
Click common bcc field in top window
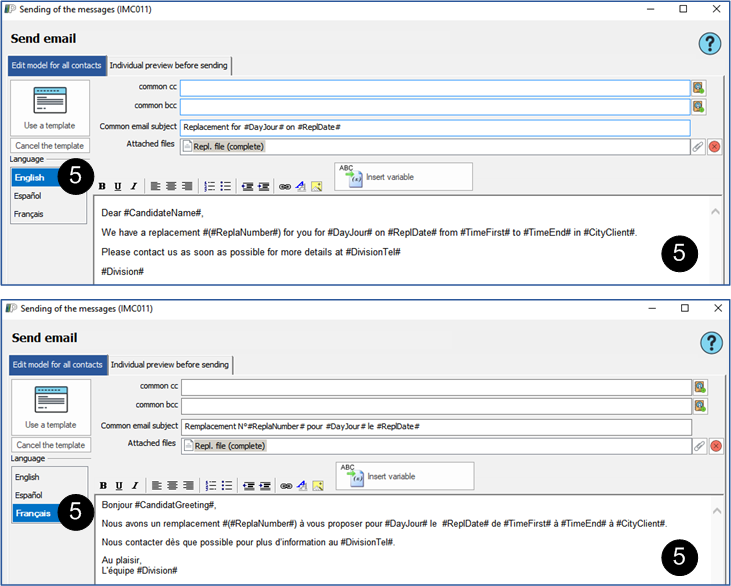(435, 107)
